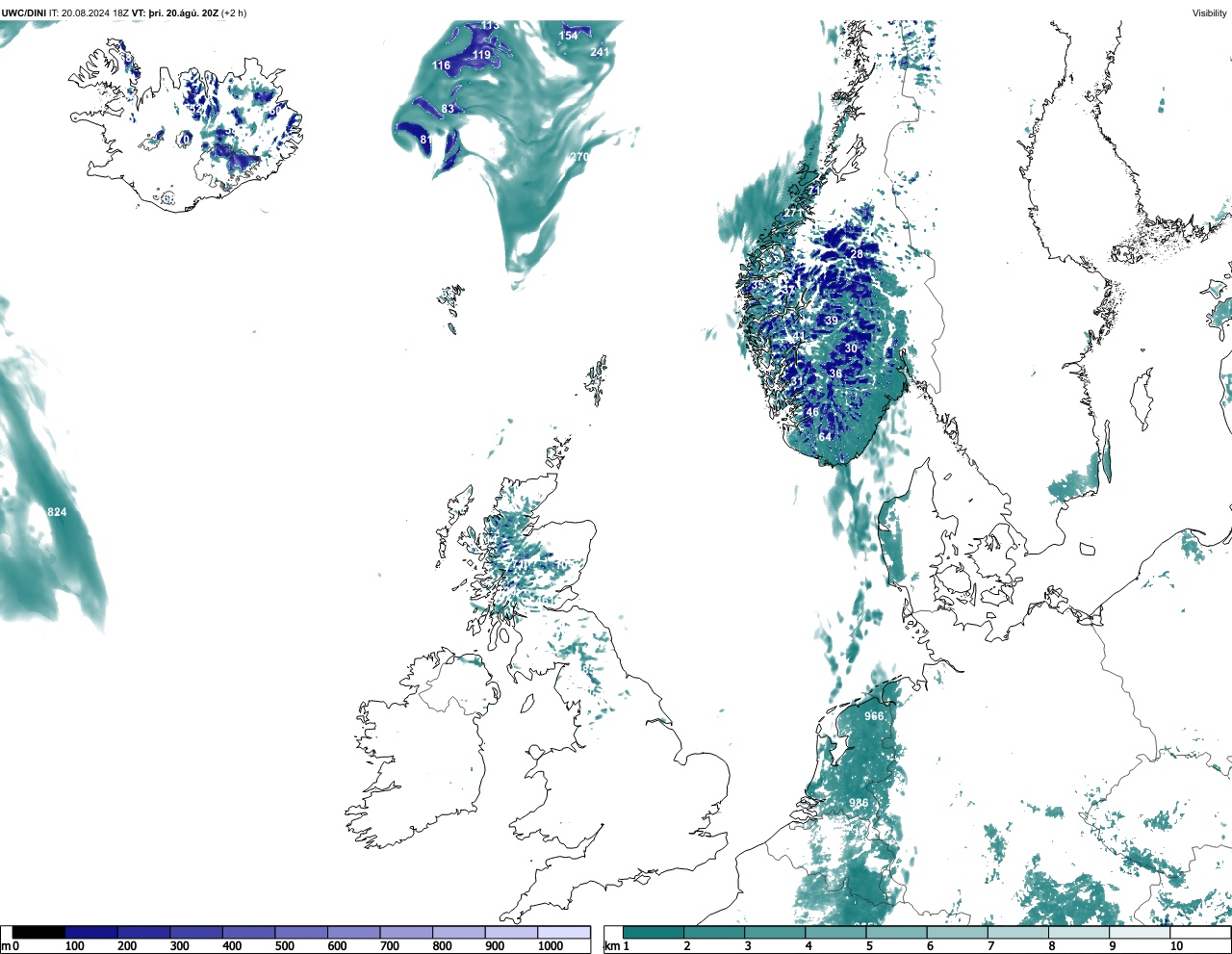Click the "1000" tick label in legend
Viewport: 1232px width, 954px height.
tap(551, 946)
